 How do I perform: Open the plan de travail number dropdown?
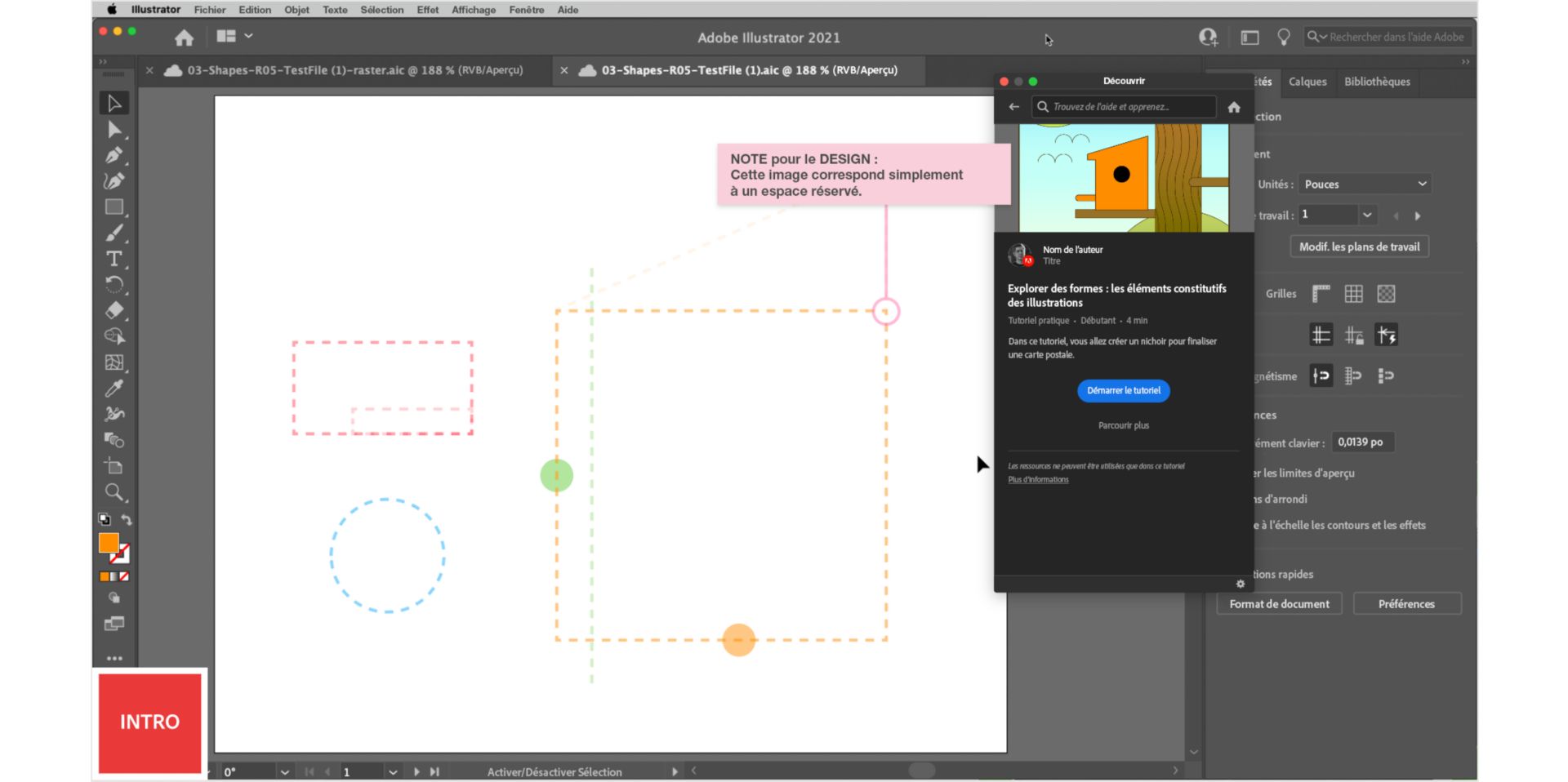tap(1336, 215)
